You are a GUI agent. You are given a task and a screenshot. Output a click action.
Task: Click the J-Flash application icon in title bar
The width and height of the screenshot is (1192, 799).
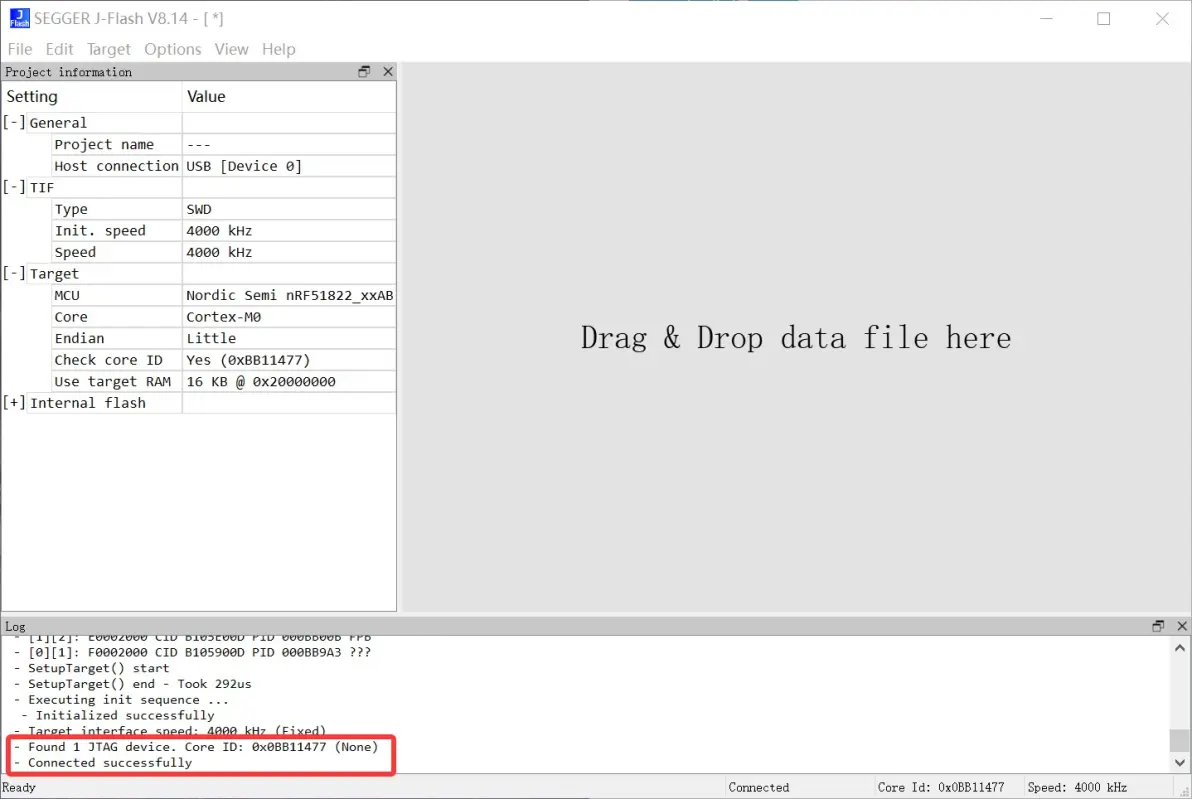pos(19,17)
